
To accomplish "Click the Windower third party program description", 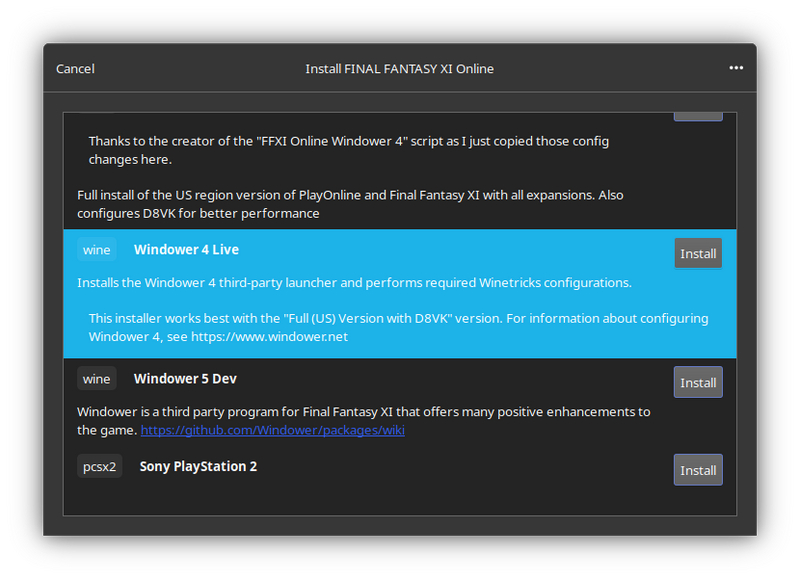I will [x=363, y=420].
